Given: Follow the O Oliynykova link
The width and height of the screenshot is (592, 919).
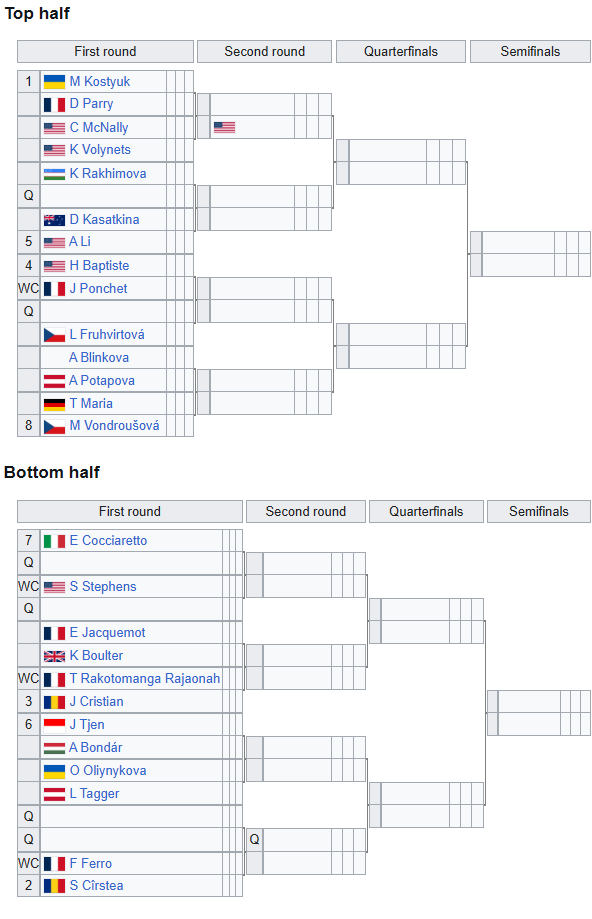Looking at the screenshot, I should tap(108, 771).
